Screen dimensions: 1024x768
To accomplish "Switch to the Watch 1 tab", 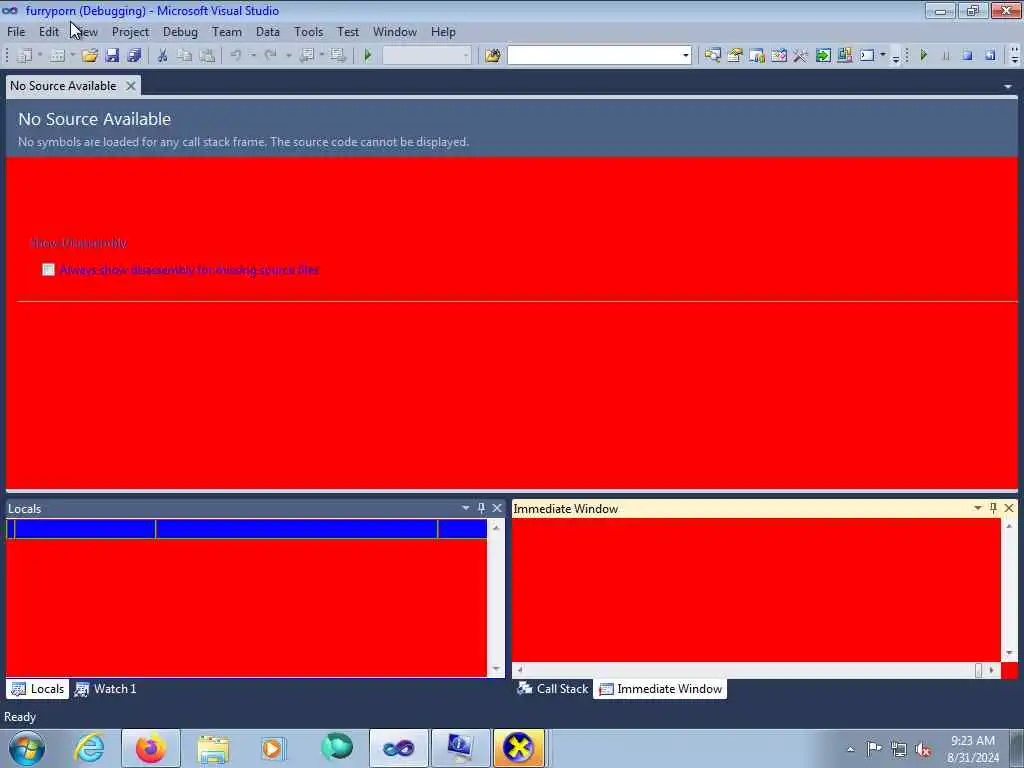I will coord(106,688).
